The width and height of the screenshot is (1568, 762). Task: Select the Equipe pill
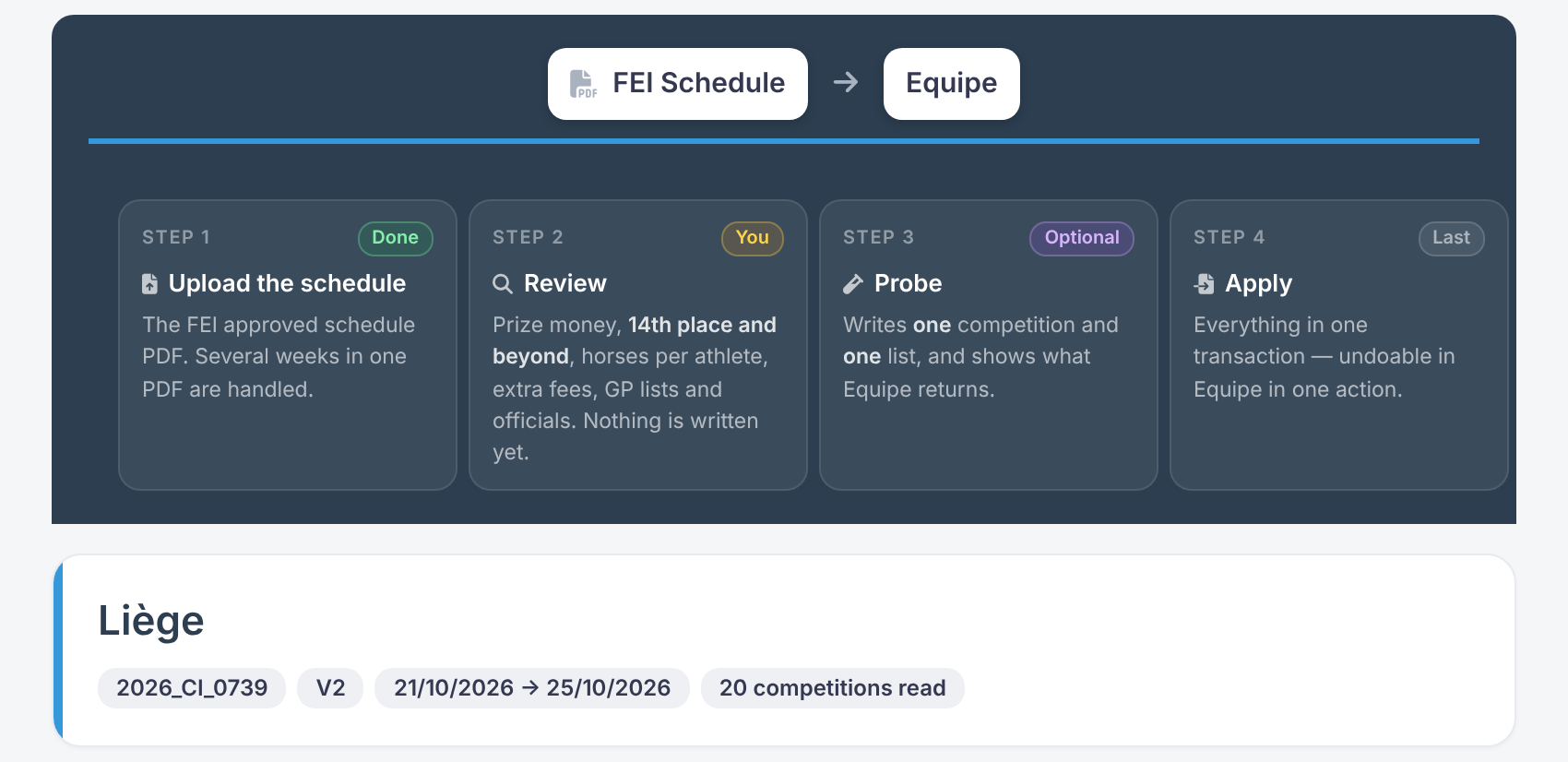[952, 84]
